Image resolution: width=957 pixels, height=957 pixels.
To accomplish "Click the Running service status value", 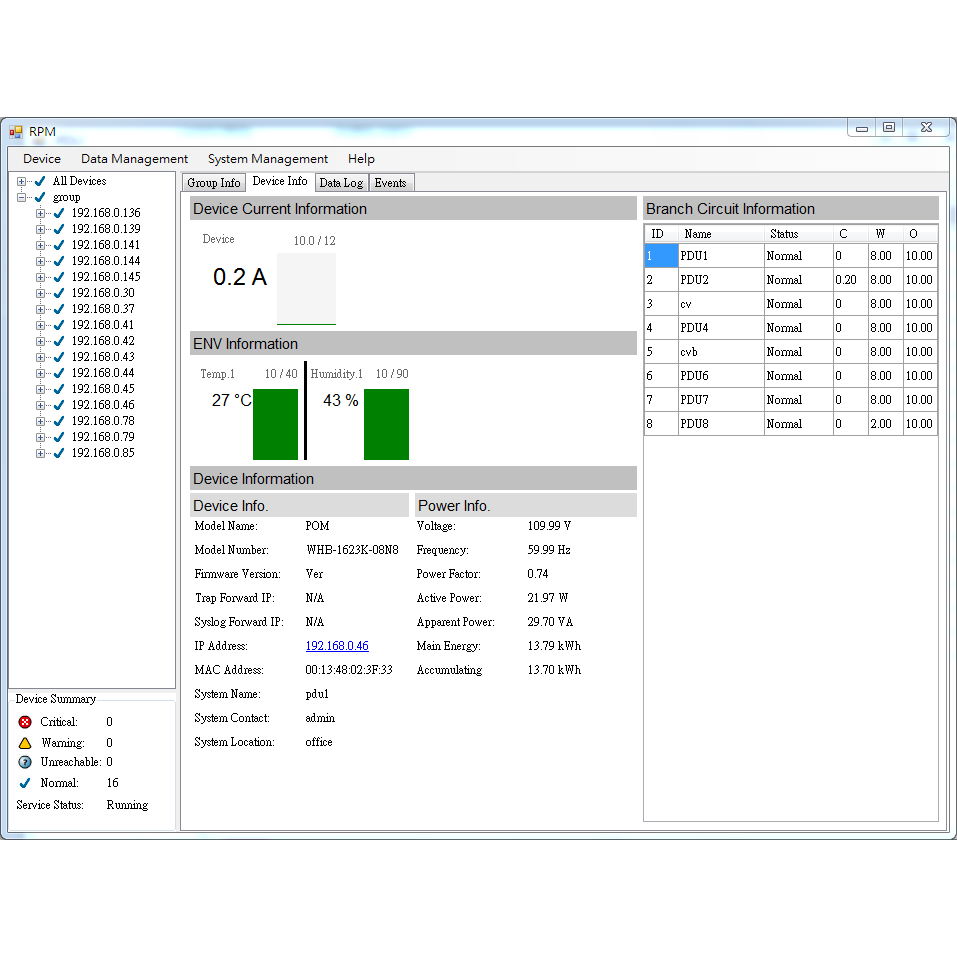I will tap(127, 806).
